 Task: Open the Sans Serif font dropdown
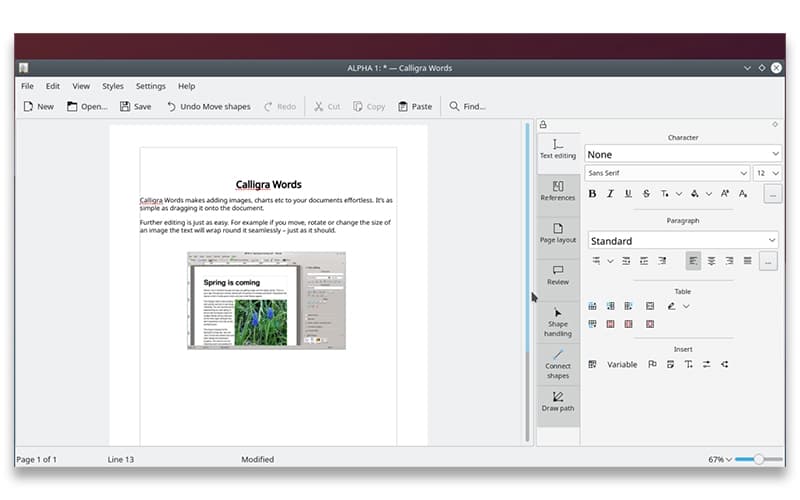pos(667,173)
